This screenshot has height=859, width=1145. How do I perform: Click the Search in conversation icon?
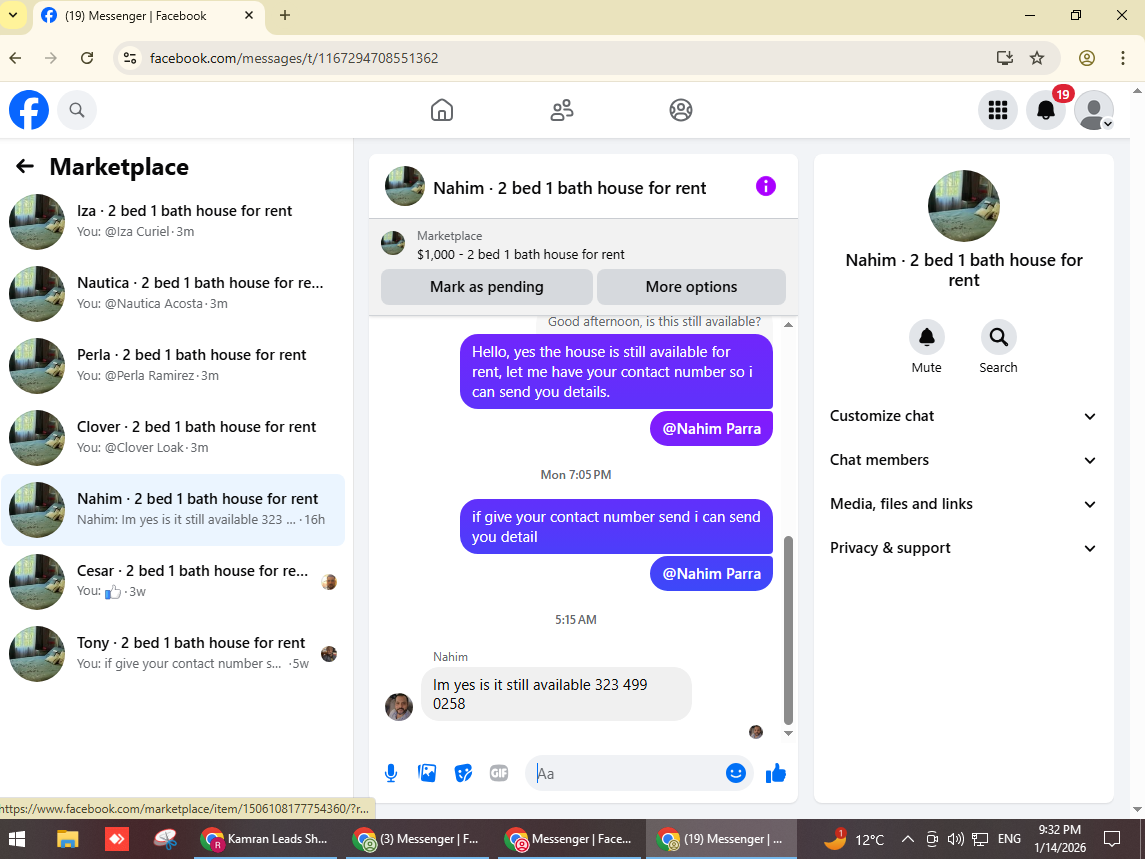(998, 337)
